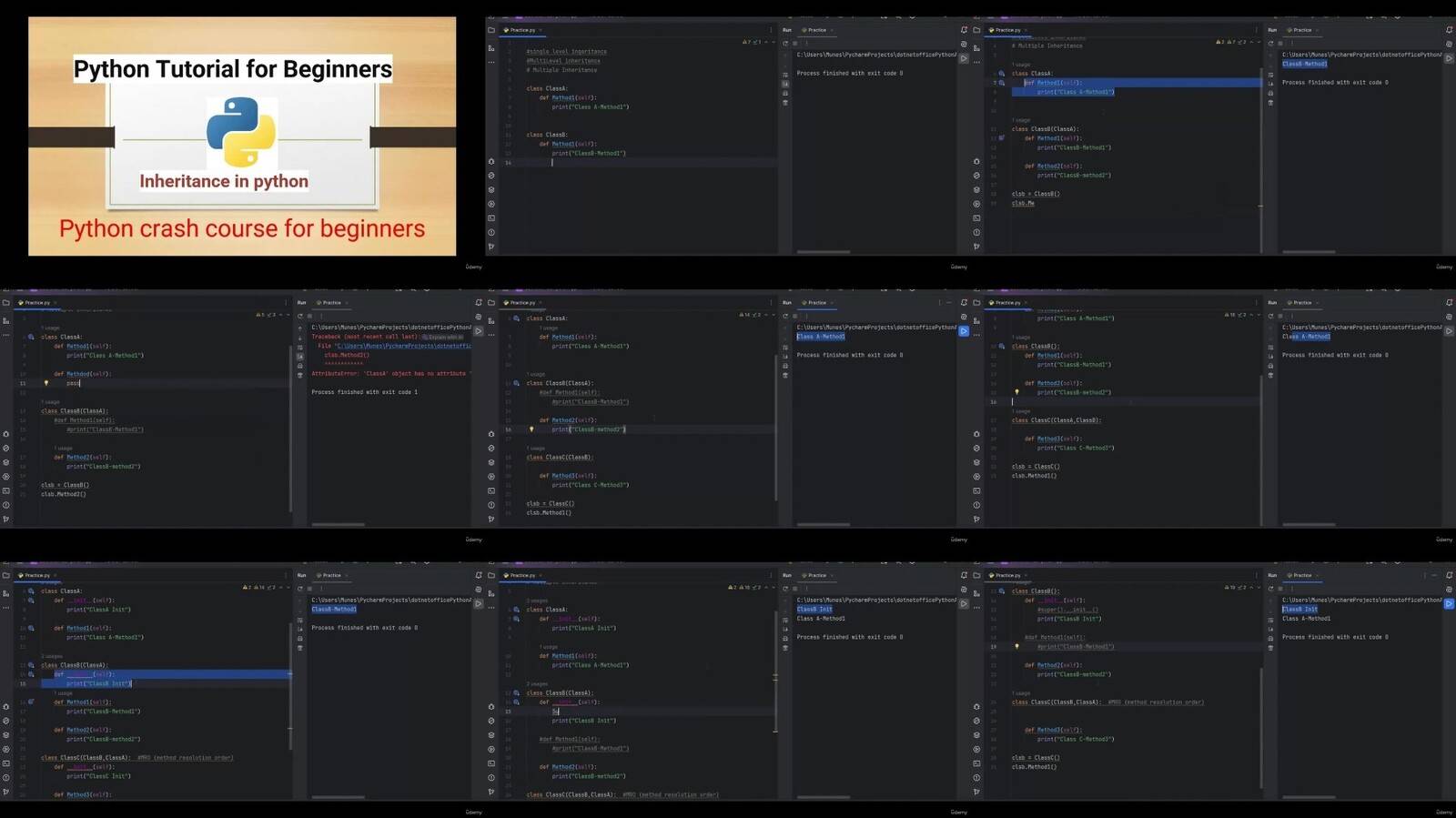The image size is (1456, 818).
Task: Click ClassA gutter icon in AttributeError traceback frame
Action: (31, 337)
